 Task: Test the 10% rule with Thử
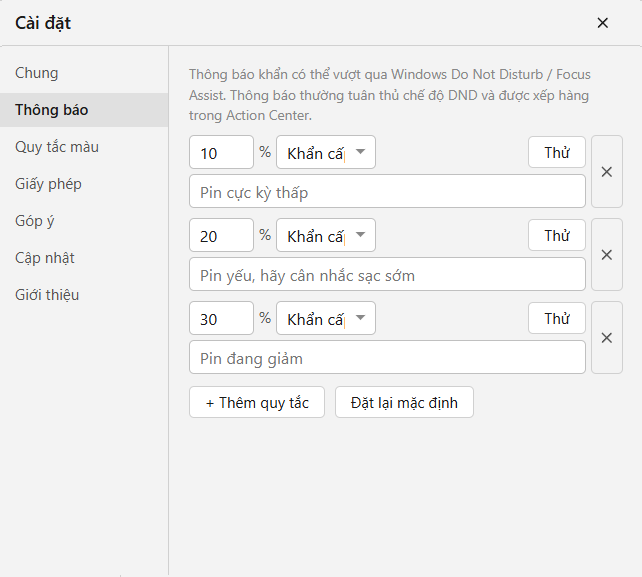(x=557, y=152)
